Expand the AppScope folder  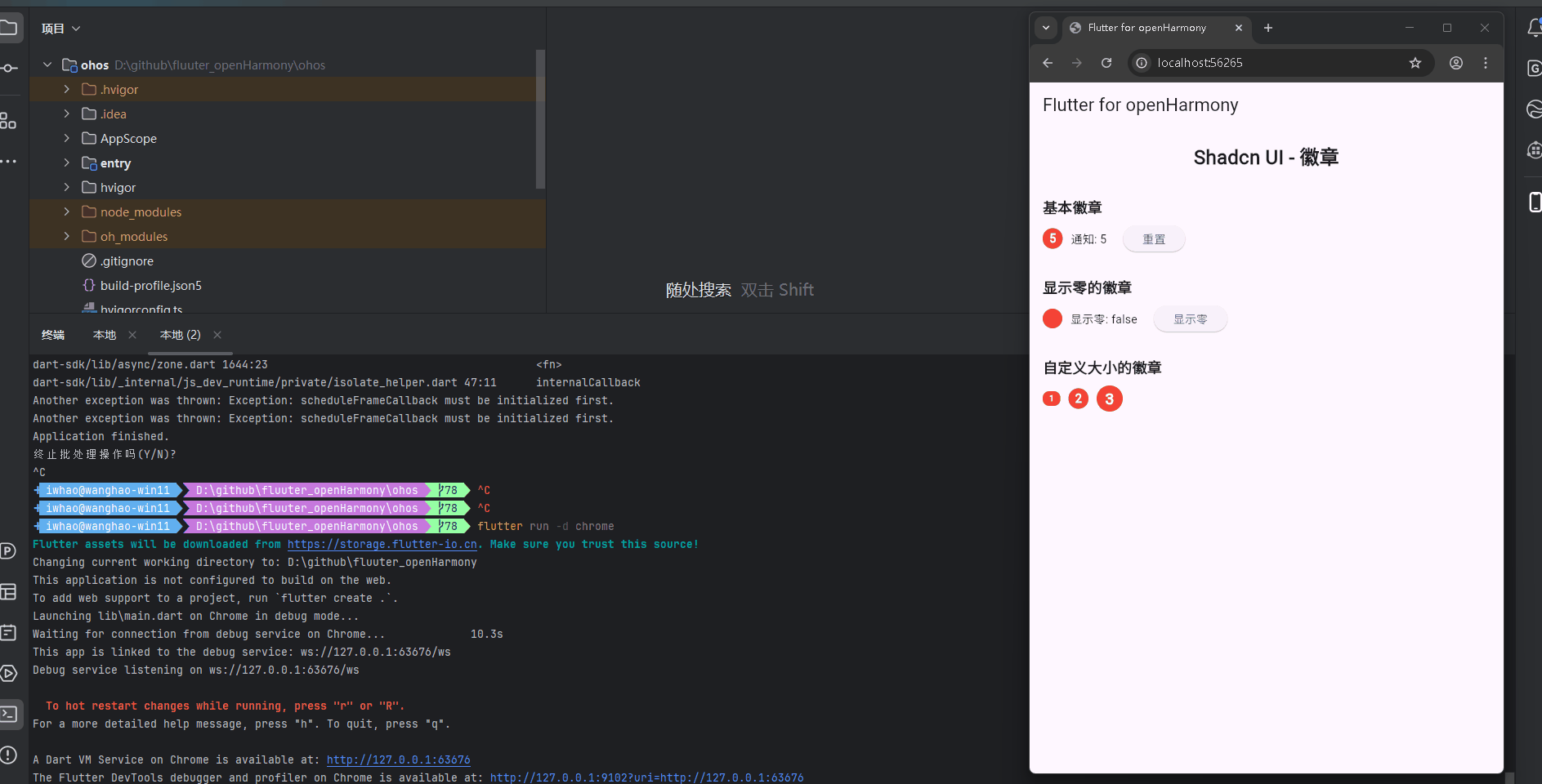coord(67,138)
